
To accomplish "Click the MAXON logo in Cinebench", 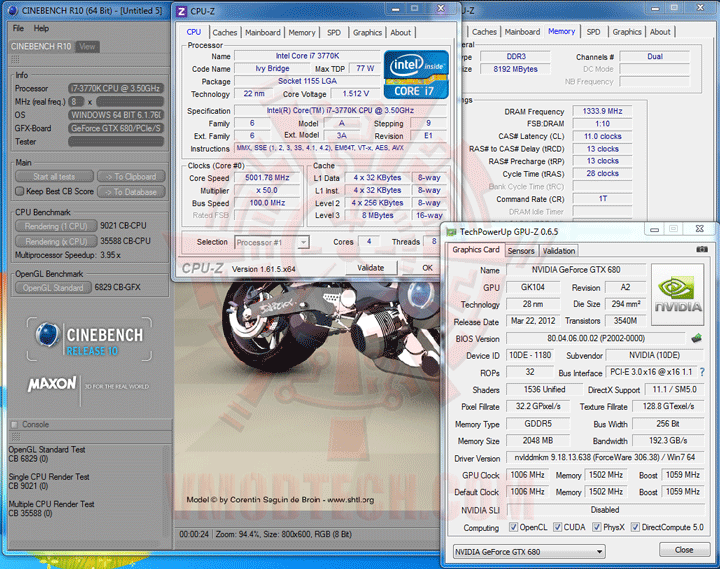I will point(52,384).
